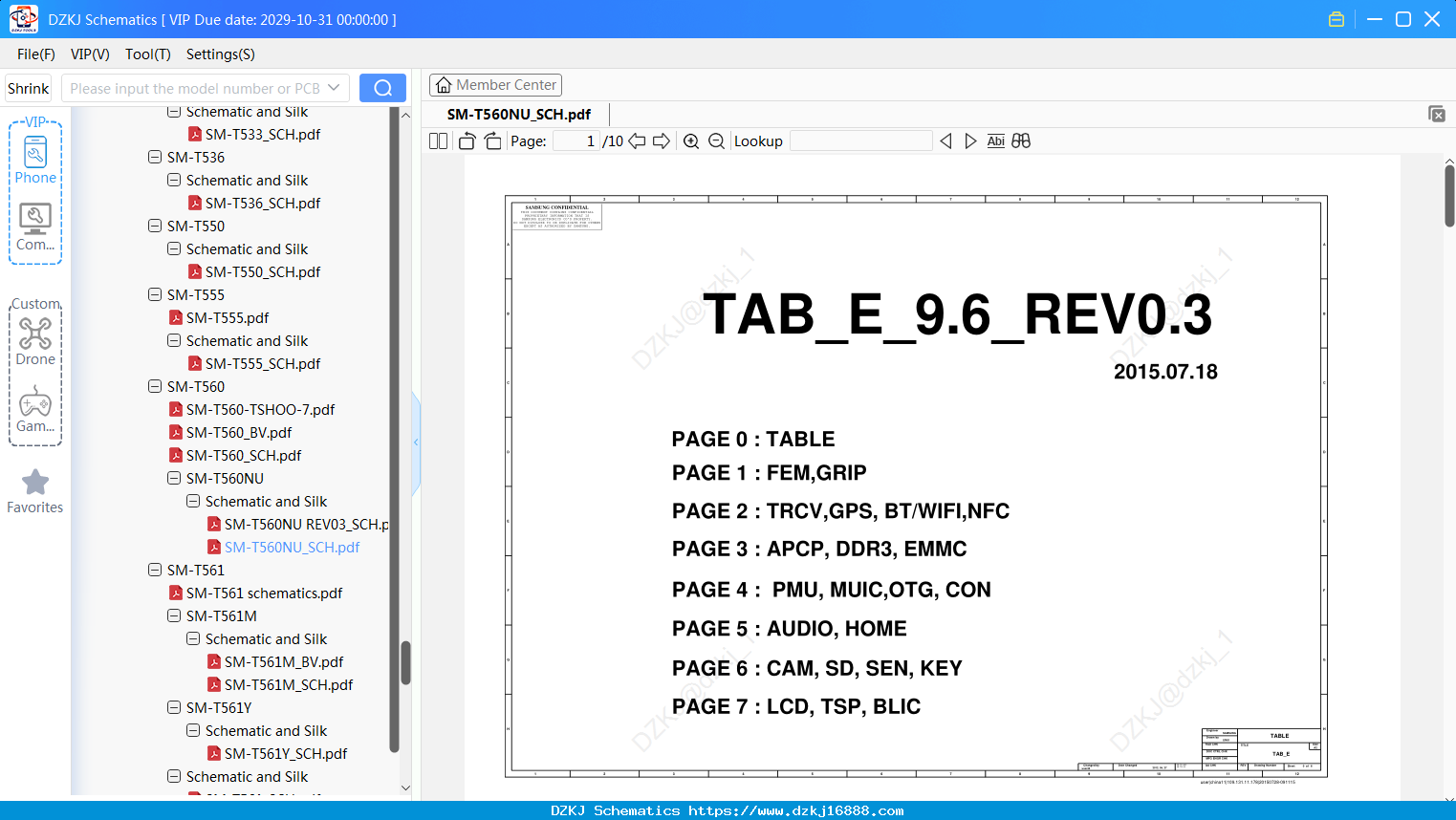This screenshot has height=820, width=1456.
Task: Select the Game category icon
Action: (35, 409)
